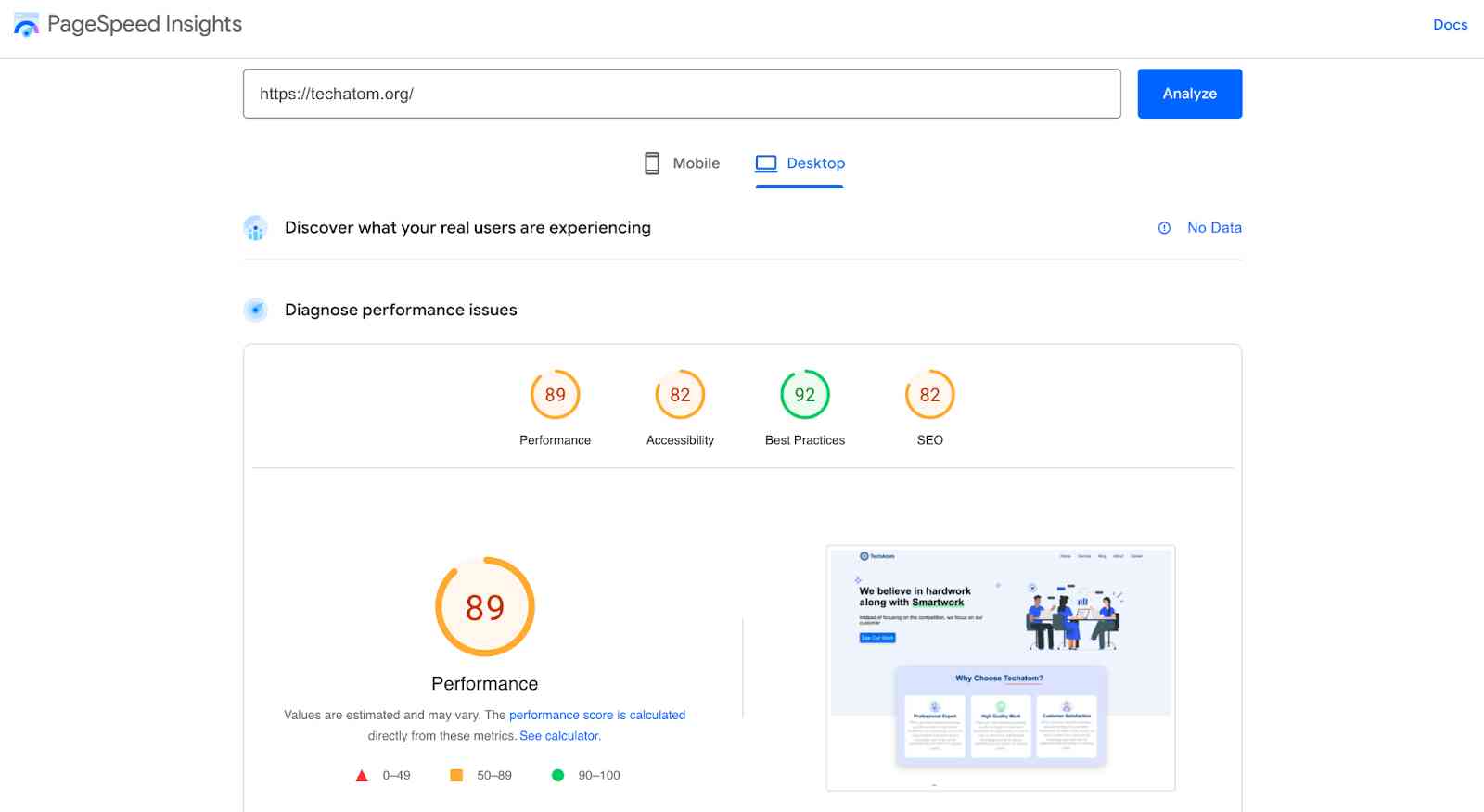
Task: Open the Docs link
Action: tap(1450, 25)
